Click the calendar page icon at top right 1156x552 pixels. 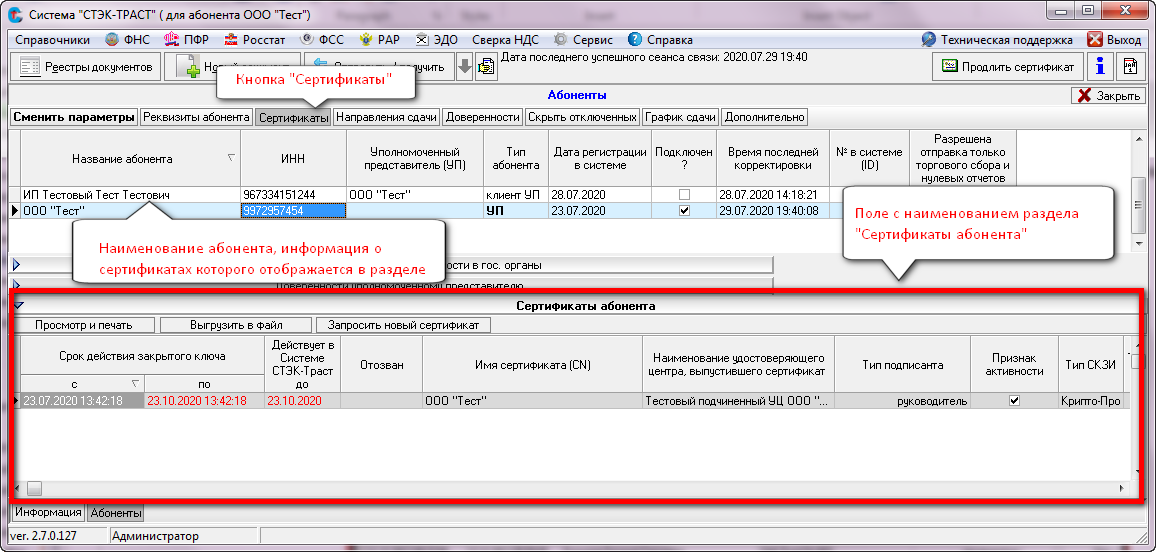tap(1129, 67)
